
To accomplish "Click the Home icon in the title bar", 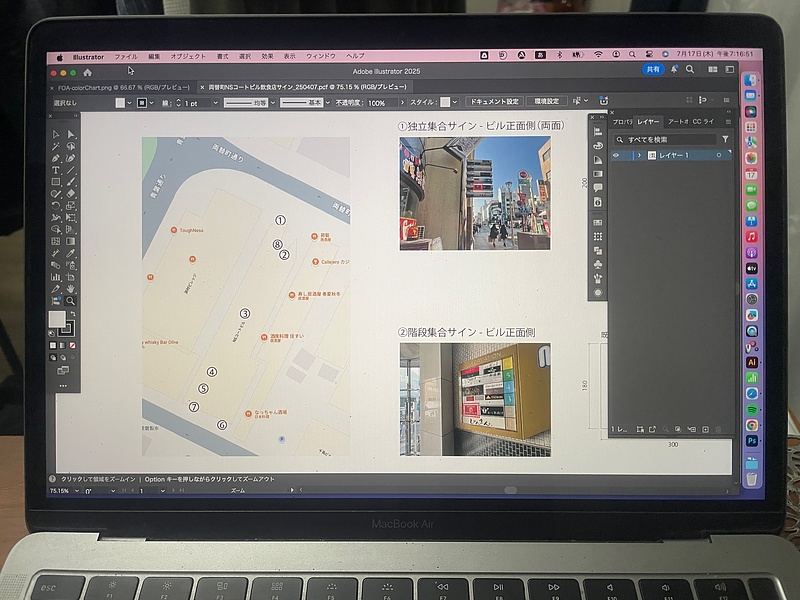I will [x=88, y=72].
